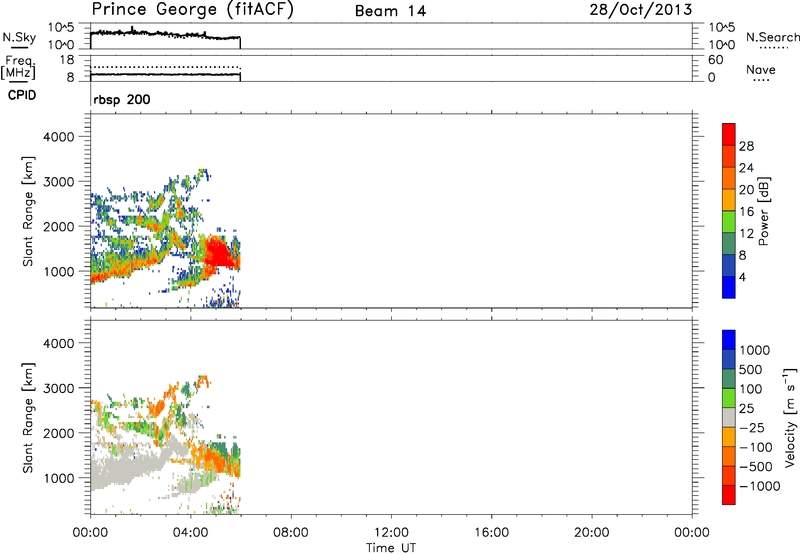Click the 'Time UT' axis title
The width and height of the screenshot is (800, 554).
tap(391, 548)
